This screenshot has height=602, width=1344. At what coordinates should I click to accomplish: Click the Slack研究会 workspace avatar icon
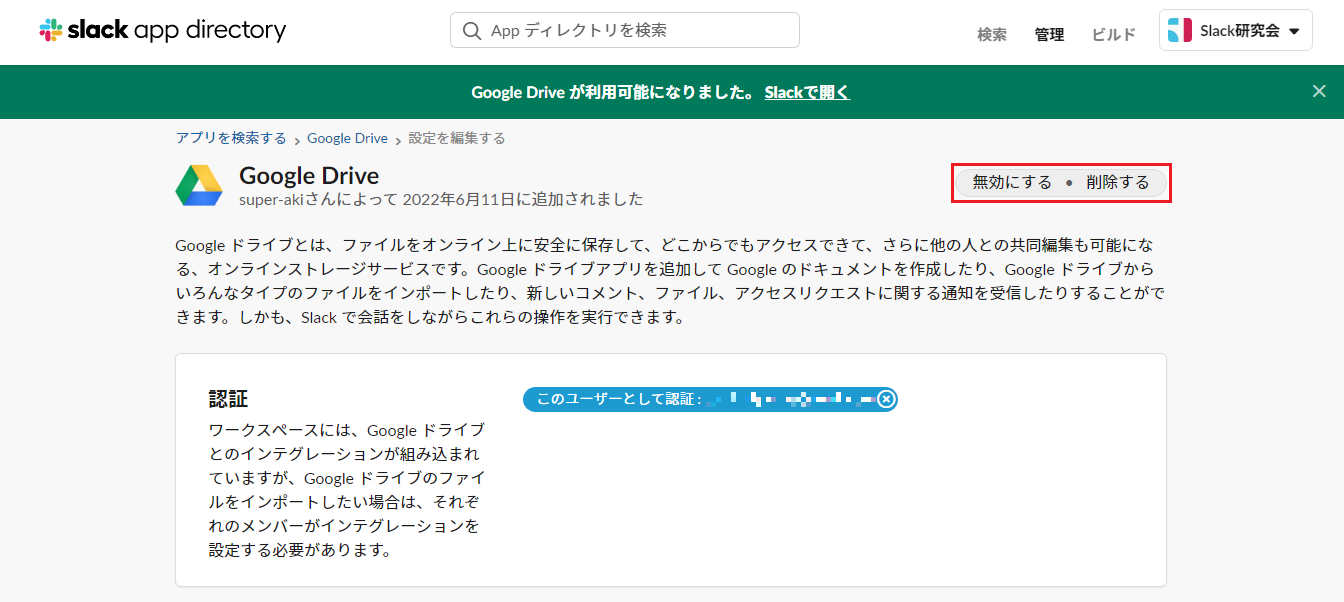click(1180, 31)
